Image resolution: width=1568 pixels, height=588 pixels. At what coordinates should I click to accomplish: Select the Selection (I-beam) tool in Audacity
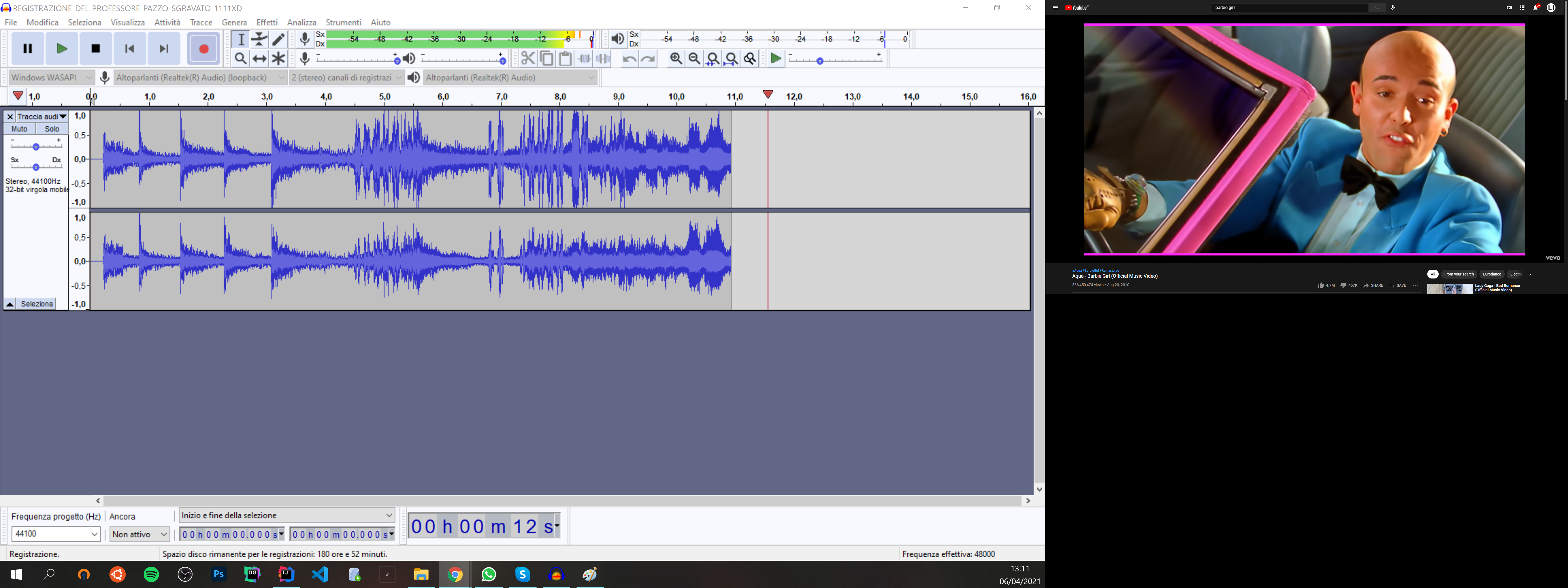coord(241,39)
